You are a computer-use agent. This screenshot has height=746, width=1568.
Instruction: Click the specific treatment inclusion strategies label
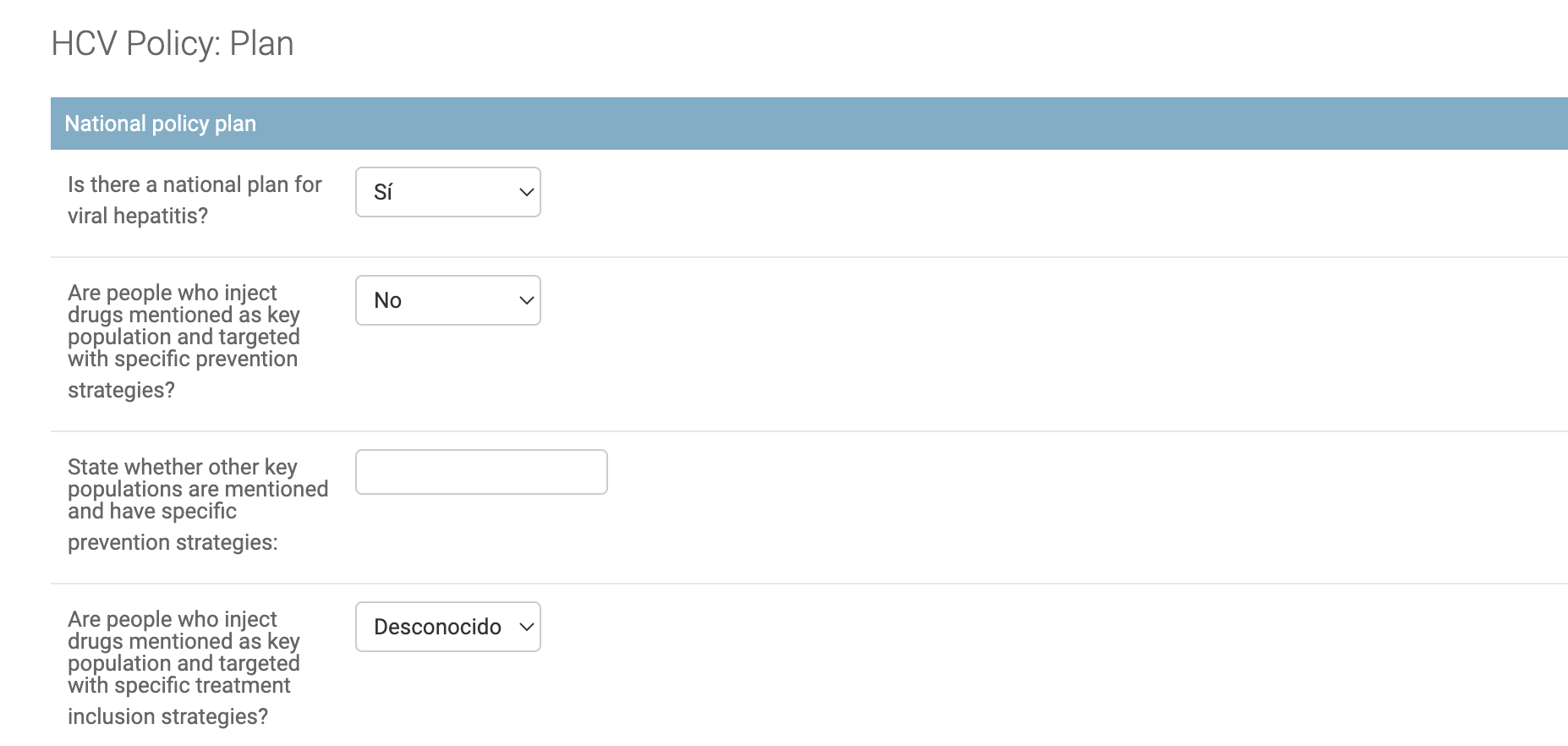(x=184, y=667)
